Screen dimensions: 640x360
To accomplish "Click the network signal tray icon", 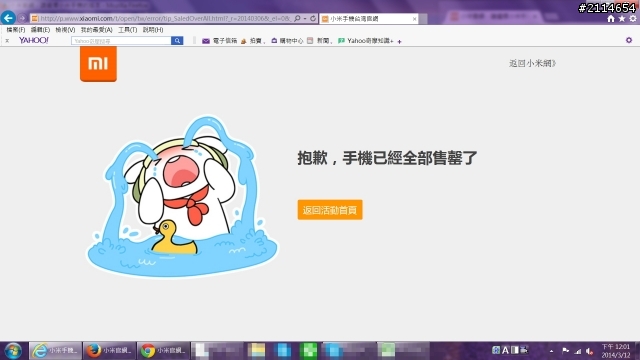I will pos(578,351).
